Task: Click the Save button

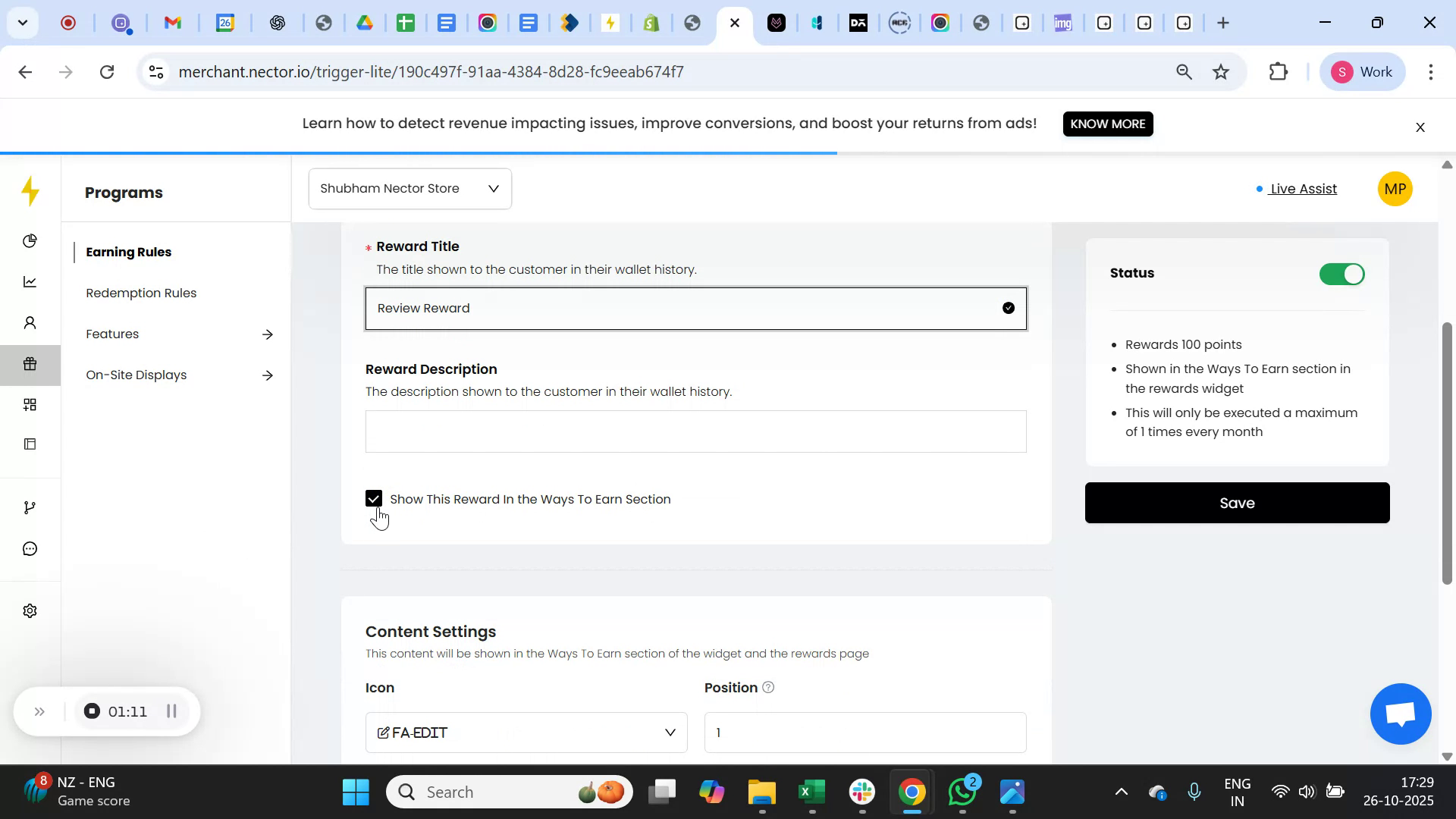Action: point(1237,502)
